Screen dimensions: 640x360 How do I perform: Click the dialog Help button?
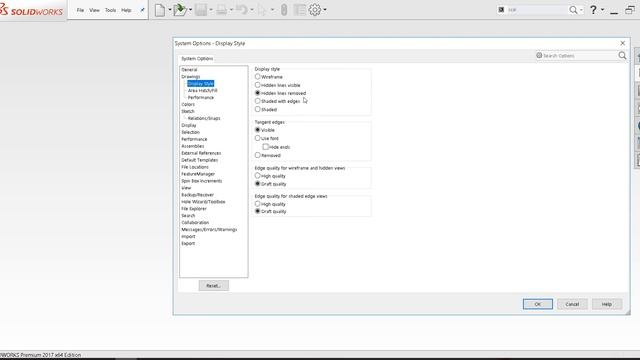(x=607, y=304)
